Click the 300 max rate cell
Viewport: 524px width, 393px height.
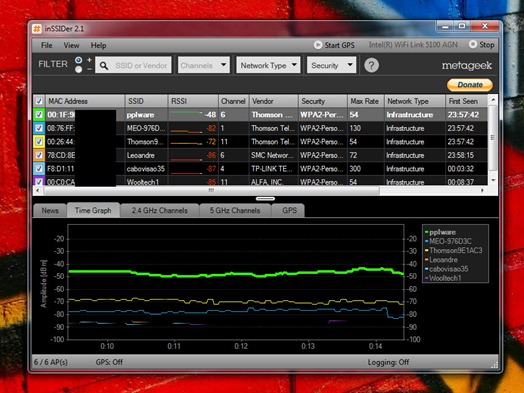(365, 169)
